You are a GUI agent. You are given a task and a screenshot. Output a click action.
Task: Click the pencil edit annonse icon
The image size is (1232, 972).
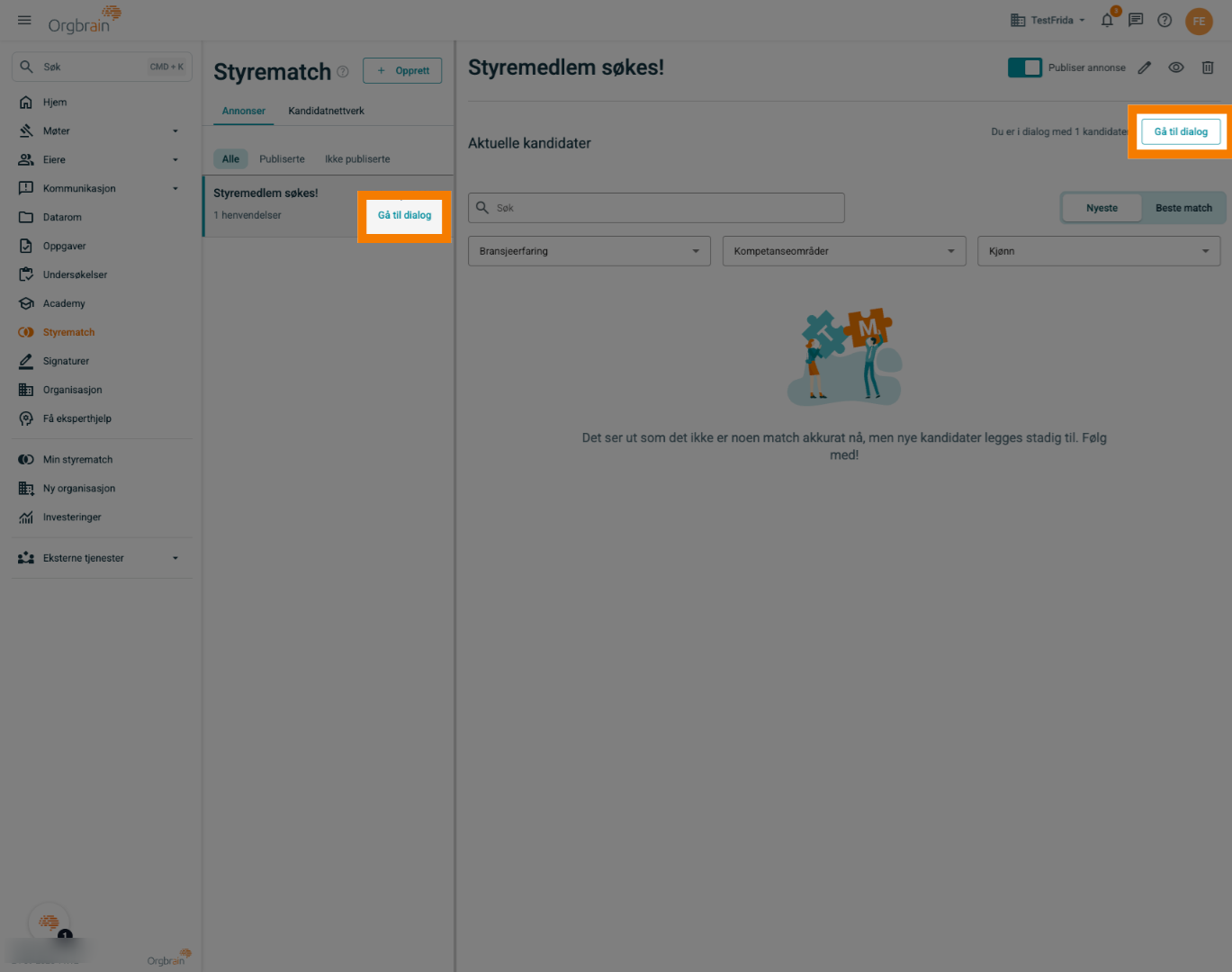click(x=1145, y=67)
